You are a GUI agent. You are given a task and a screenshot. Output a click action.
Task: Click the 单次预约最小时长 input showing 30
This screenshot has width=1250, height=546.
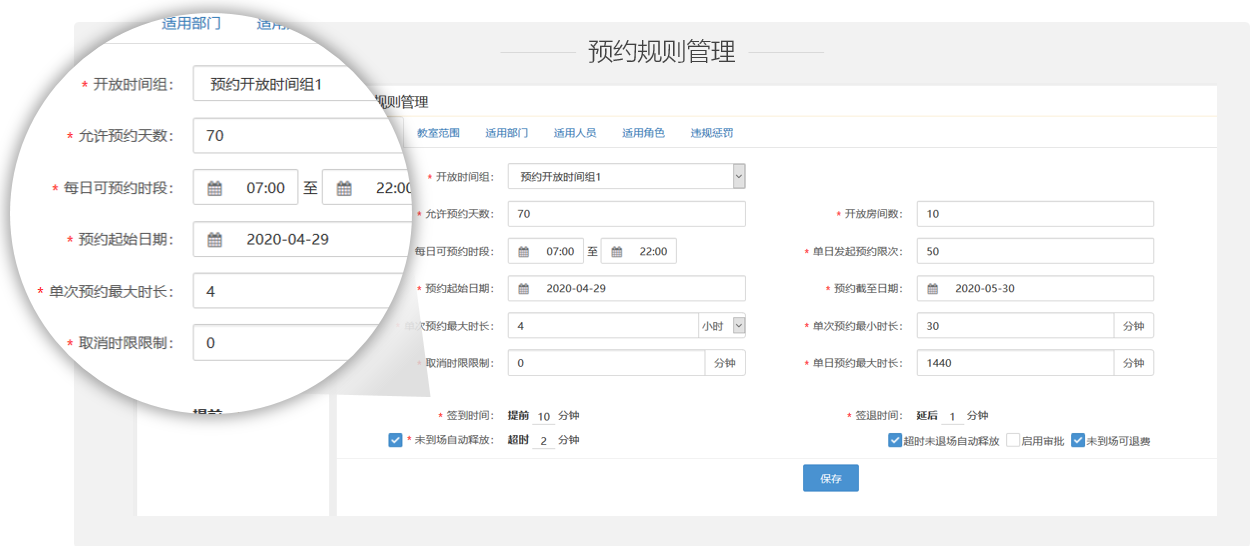(x=1016, y=326)
